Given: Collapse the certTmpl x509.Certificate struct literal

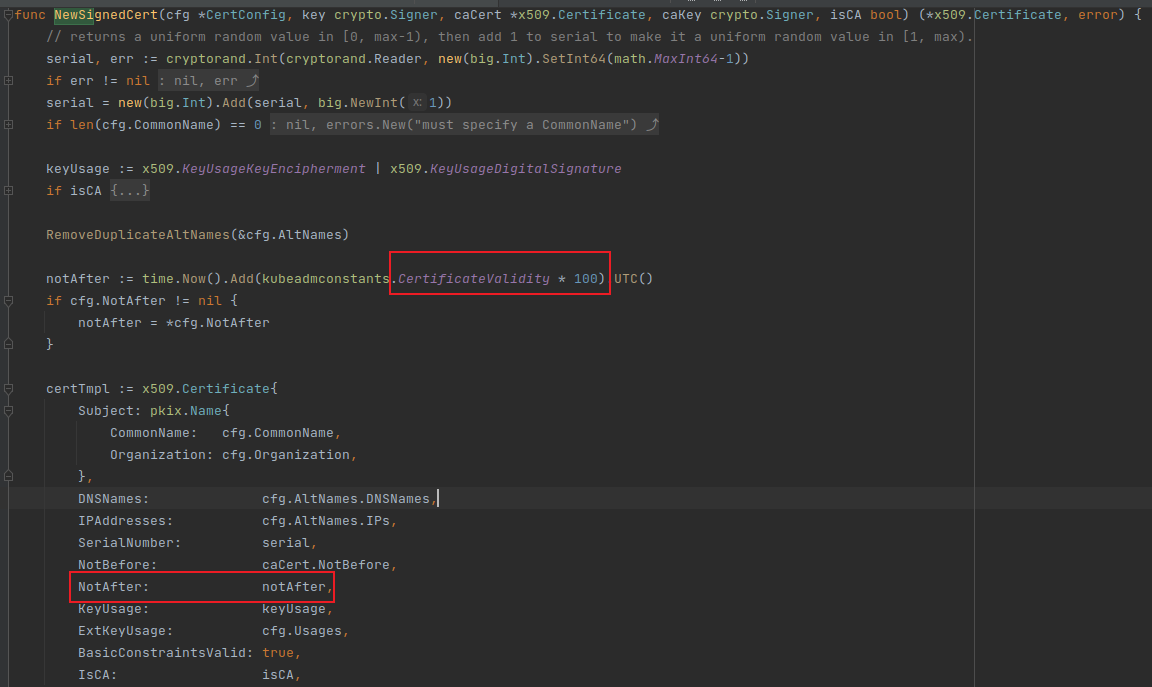Looking at the screenshot, I should 8,388.
